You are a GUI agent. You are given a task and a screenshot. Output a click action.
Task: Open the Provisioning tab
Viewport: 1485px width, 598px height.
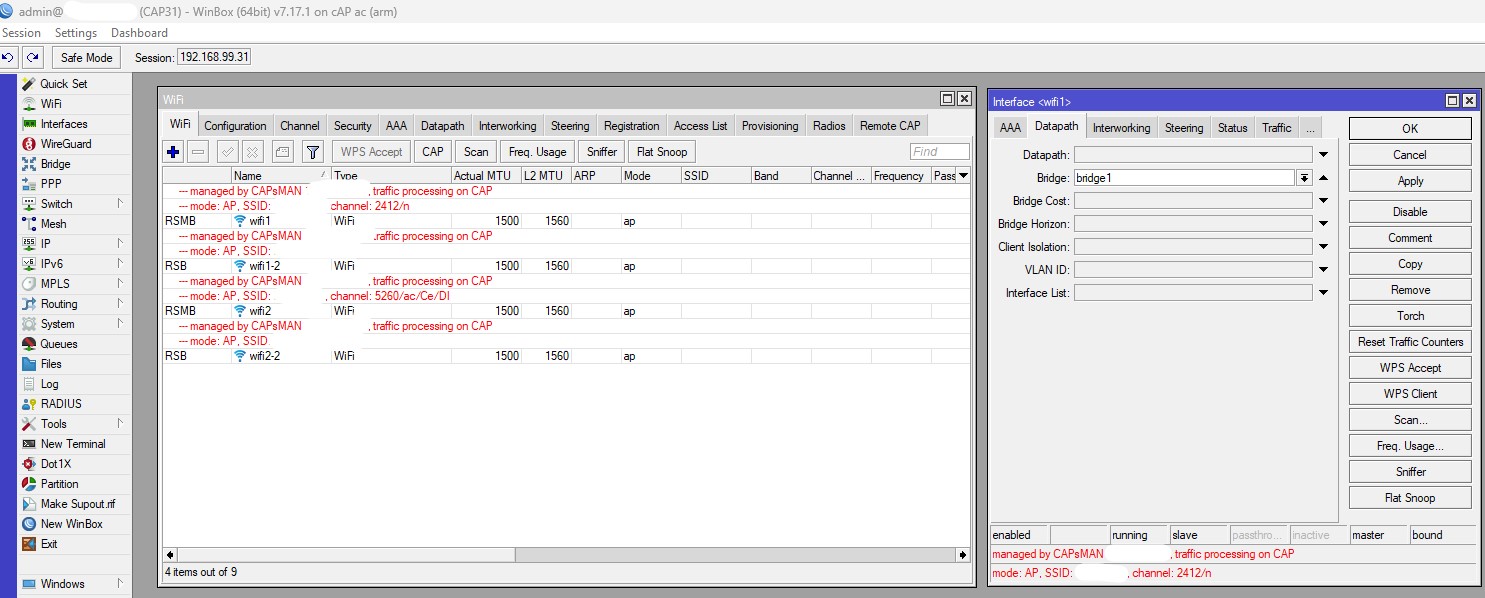tap(770, 126)
